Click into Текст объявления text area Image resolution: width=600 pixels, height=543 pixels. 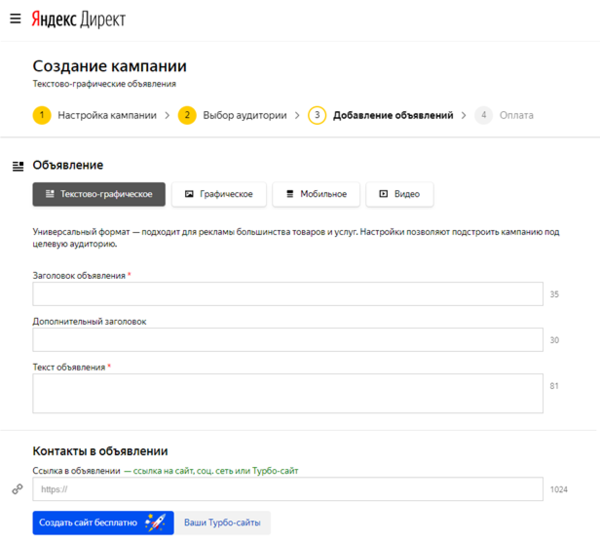[x=288, y=393]
